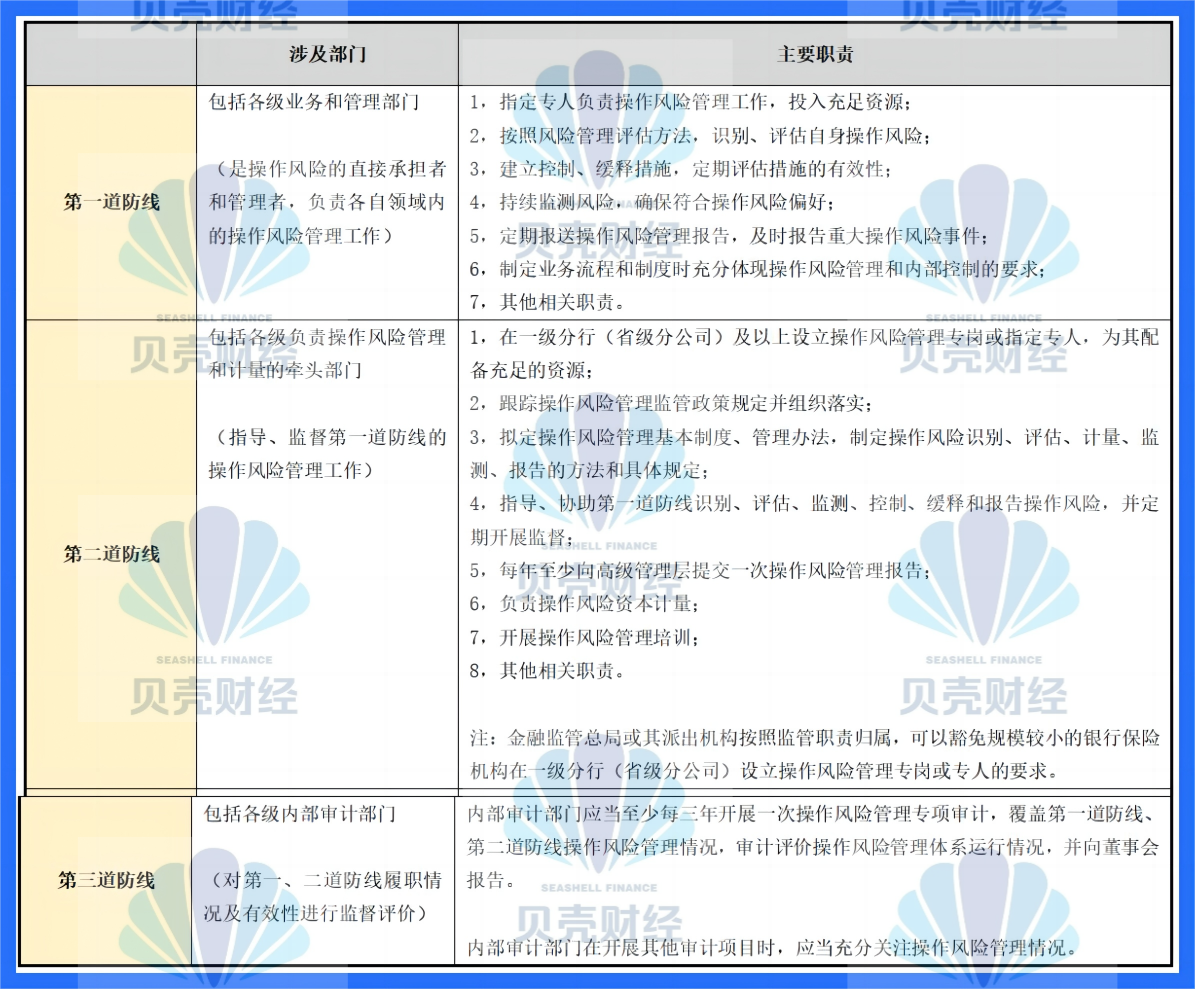Select the 第一道防线 row label
This screenshot has height=989, width=1195.
[x=111, y=202]
